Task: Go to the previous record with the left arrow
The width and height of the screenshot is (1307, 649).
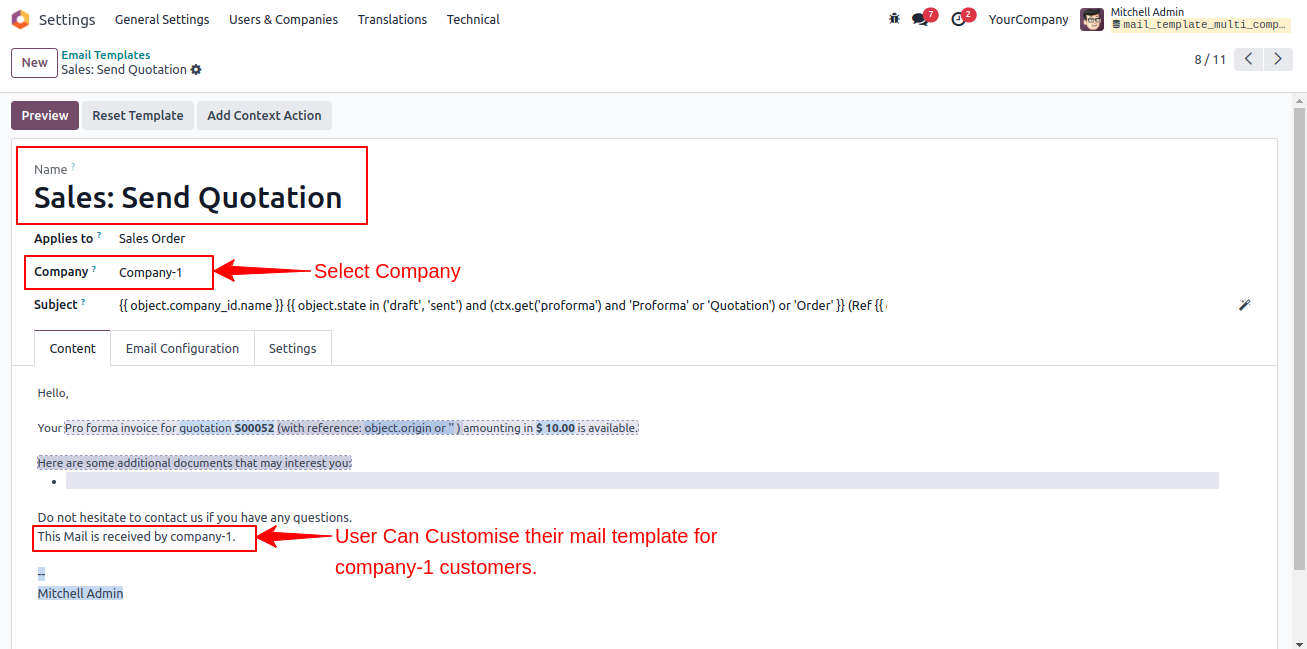Action: click(1247, 59)
